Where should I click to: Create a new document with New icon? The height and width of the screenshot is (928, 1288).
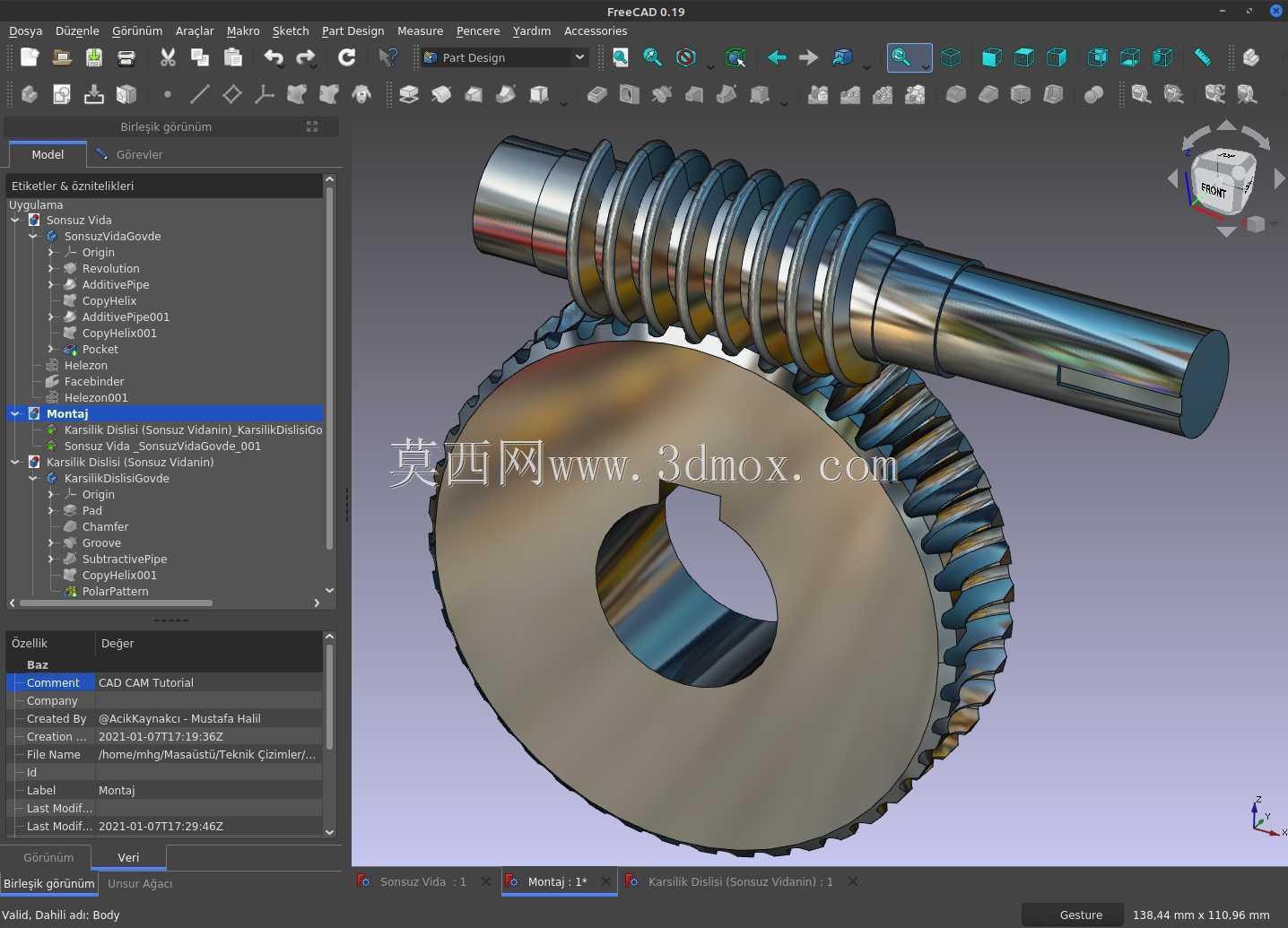click(x=30, y=57)
